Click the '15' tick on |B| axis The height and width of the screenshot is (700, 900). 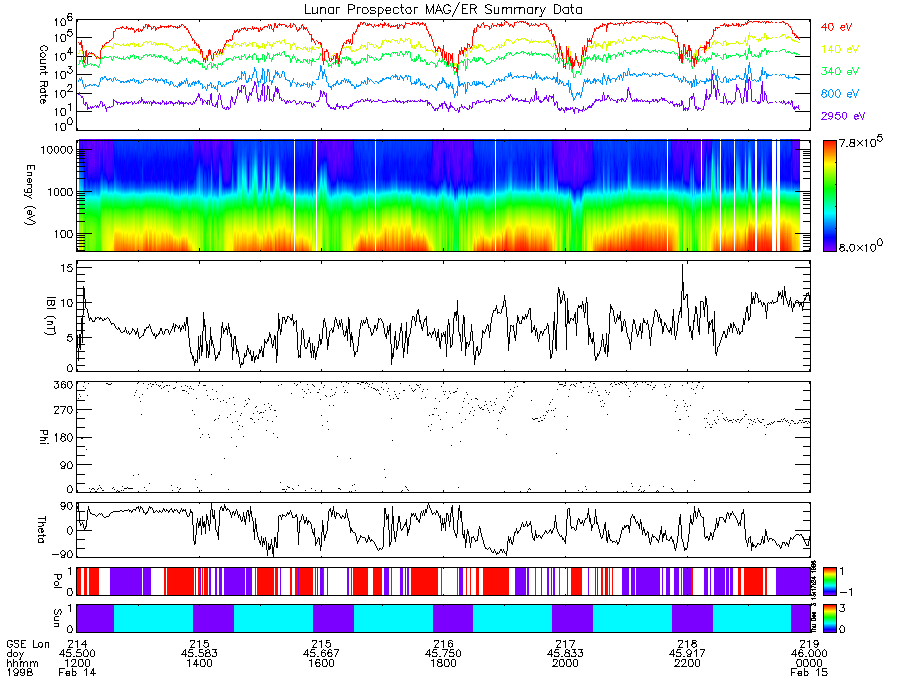pyautogui.click(x=67, y=268)
